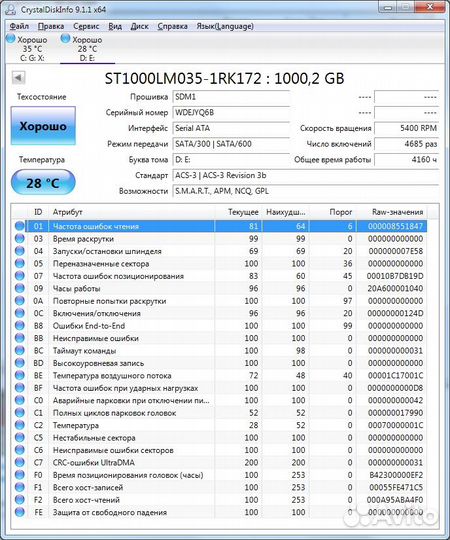Open the Правка menu

tap(51, 26)
